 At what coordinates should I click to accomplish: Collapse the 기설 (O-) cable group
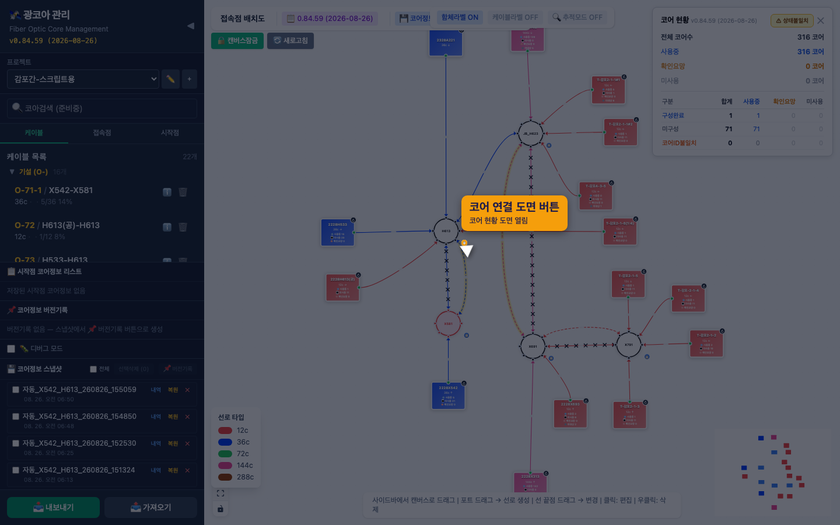(12, 172)
